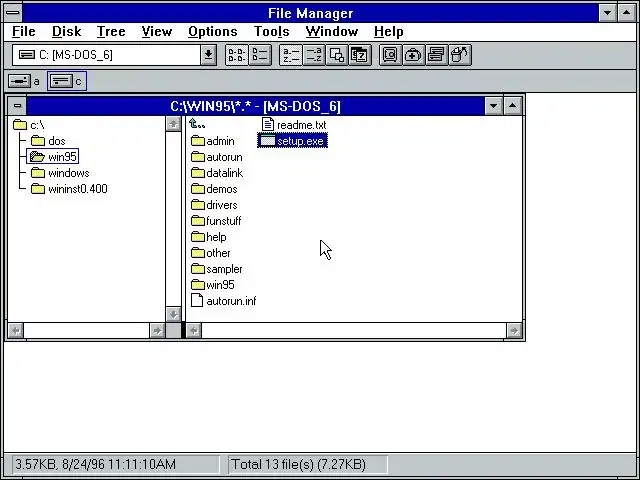The width and height of the screenshot is (640, 480).
Task: Maximize the C:\WIN95 child window
Action: 513,106
